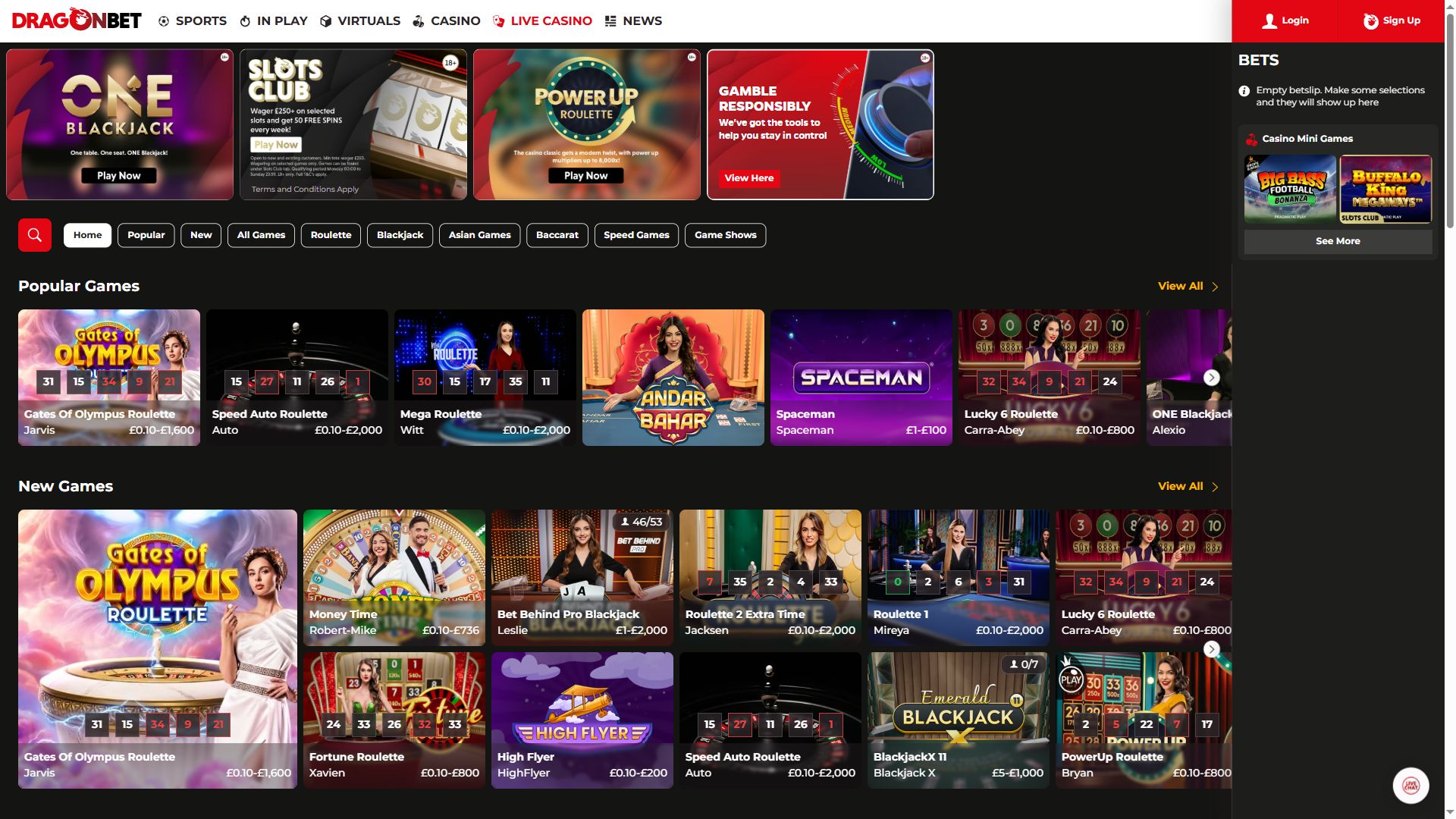Viewport: 1456px width, 819px height.
Task: Open Andar Bahar game tile
Action: click(673, 378)
